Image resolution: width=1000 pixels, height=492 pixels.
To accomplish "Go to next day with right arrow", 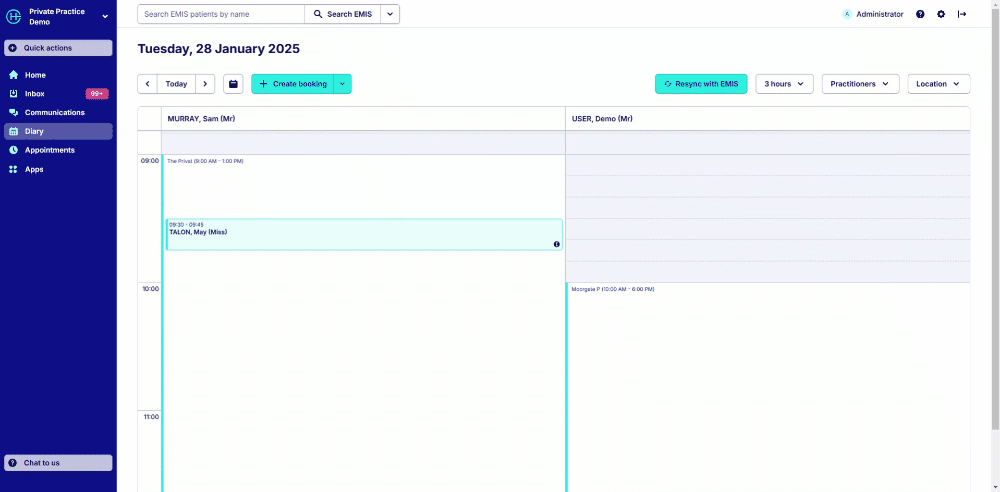I will click(x=205, y=84).
